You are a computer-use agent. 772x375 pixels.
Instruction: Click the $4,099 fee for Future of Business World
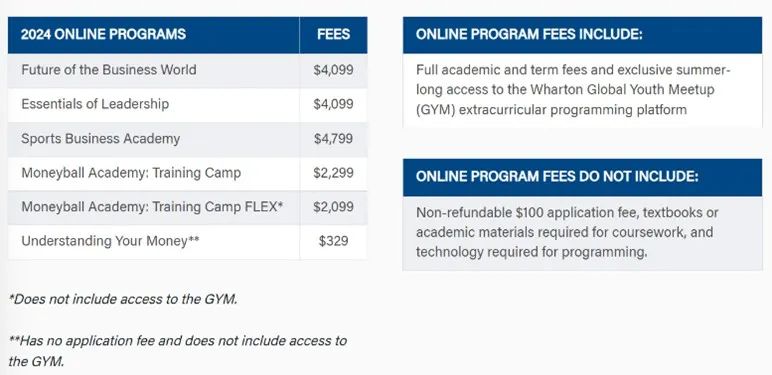pos(333,70)
